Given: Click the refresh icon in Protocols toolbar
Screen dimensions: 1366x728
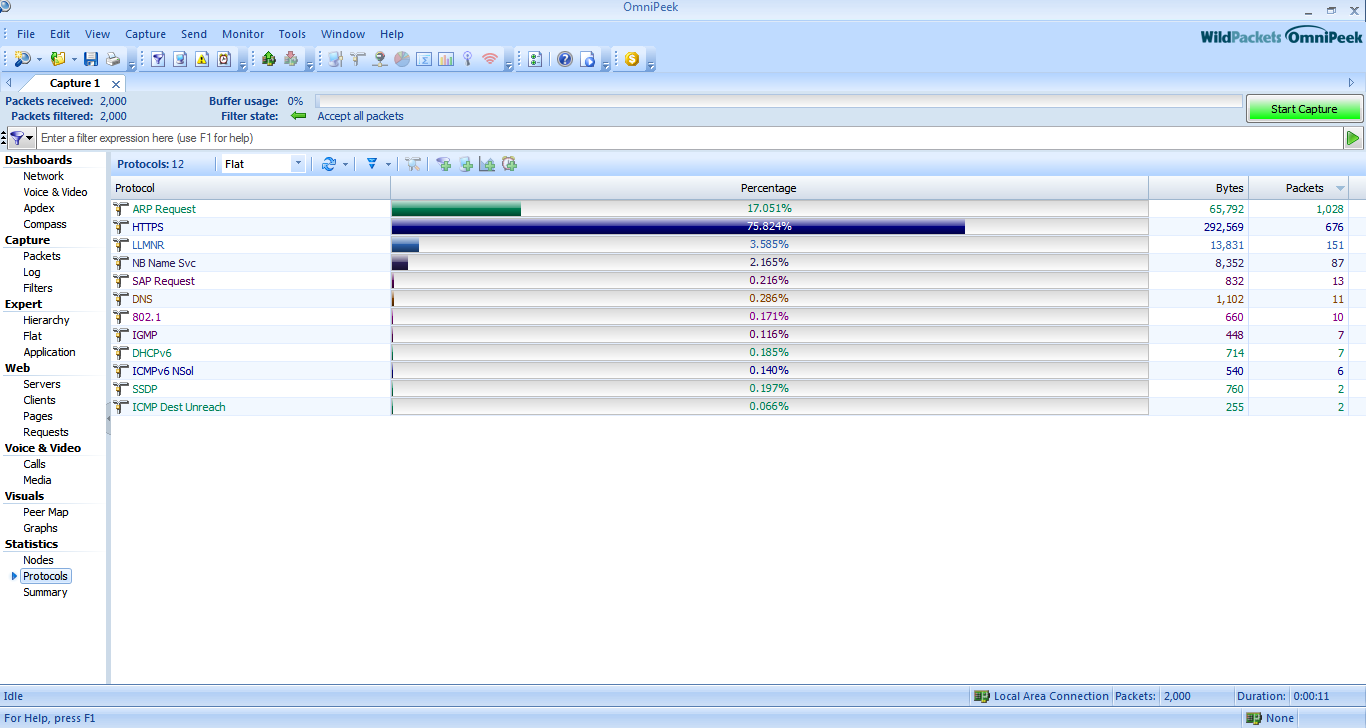Looking at the screenshot, I should [x=328, y=164].
